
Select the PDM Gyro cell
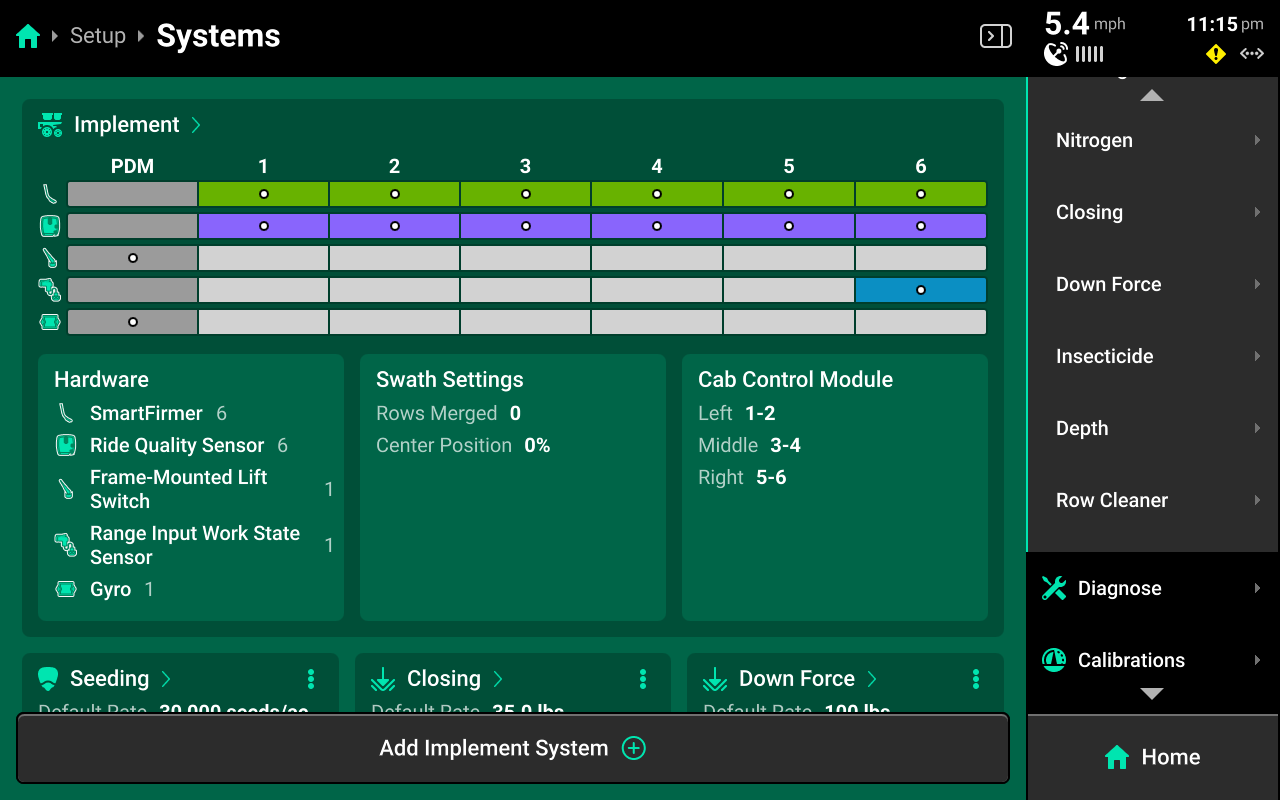click(133, 322)
